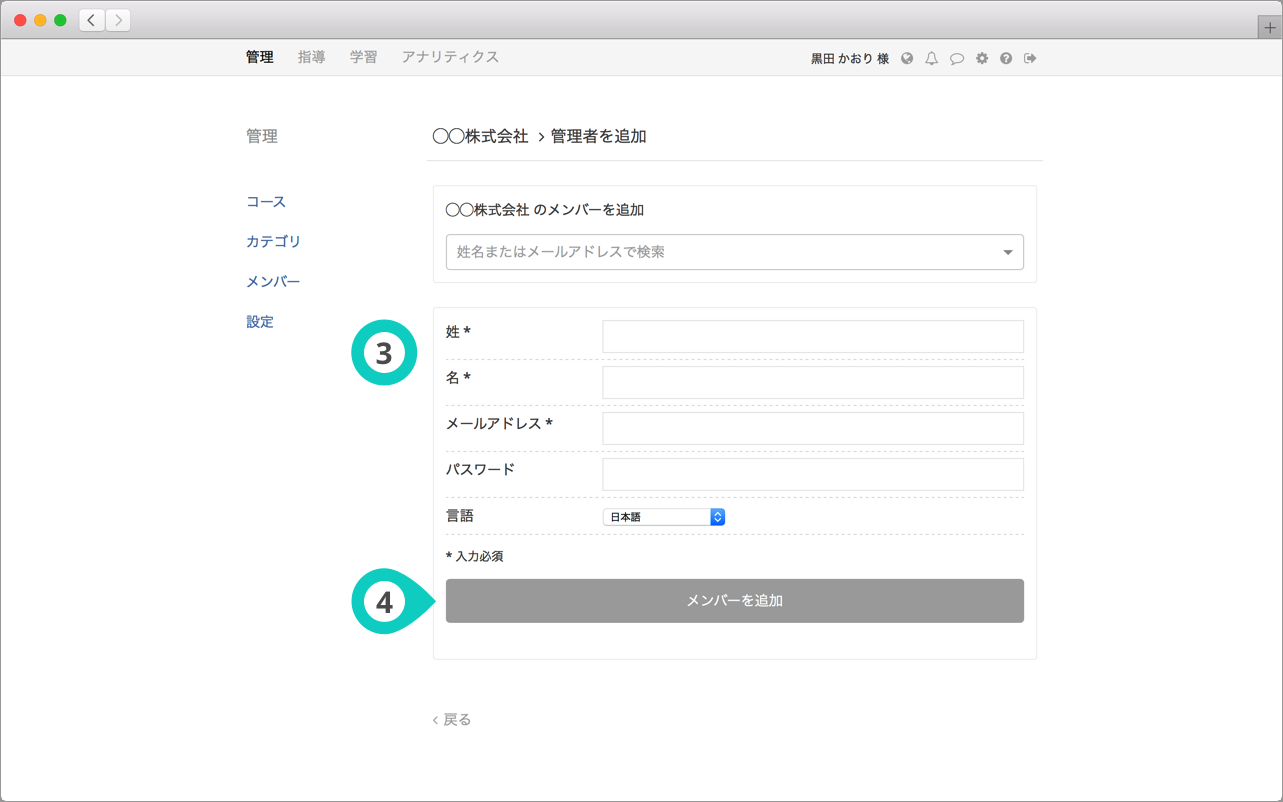Viewport: 1283px width, 802px height.
Task: Go back with the browser back arrow
Action: tap(92, 20)
